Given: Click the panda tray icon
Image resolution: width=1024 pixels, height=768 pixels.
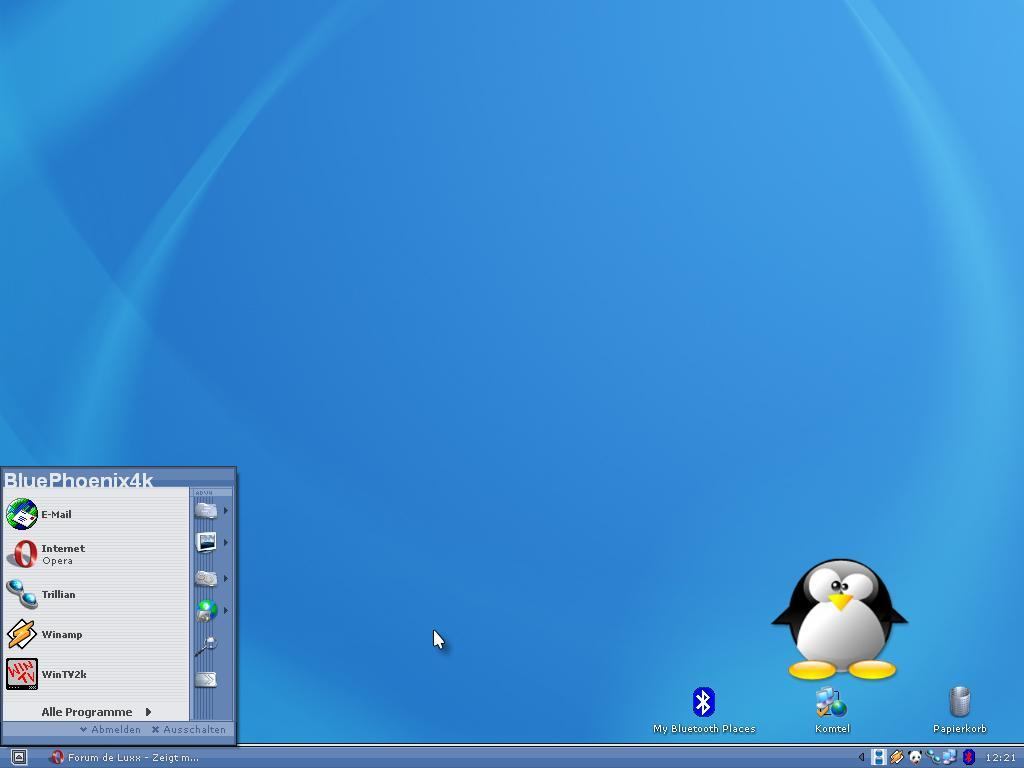Looking at the screenshot, I should (x=915, y=758).
